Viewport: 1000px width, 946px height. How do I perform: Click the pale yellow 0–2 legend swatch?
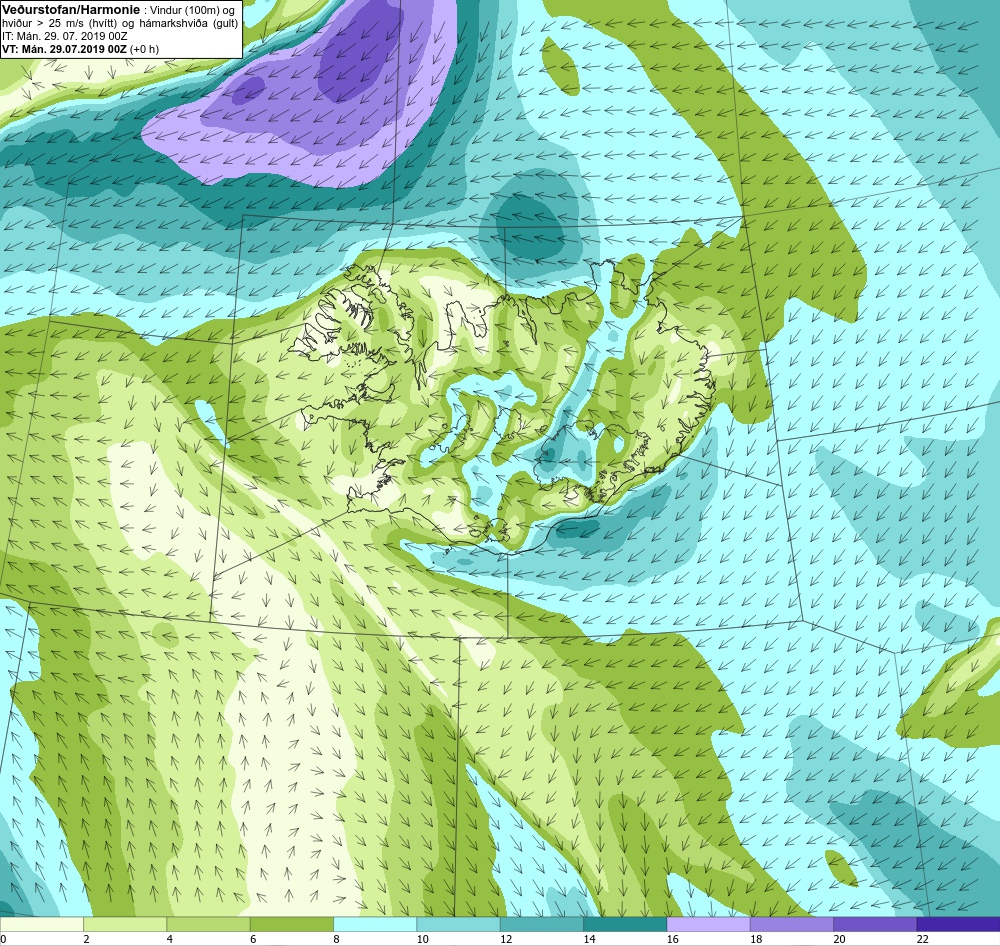click(41, 924)
